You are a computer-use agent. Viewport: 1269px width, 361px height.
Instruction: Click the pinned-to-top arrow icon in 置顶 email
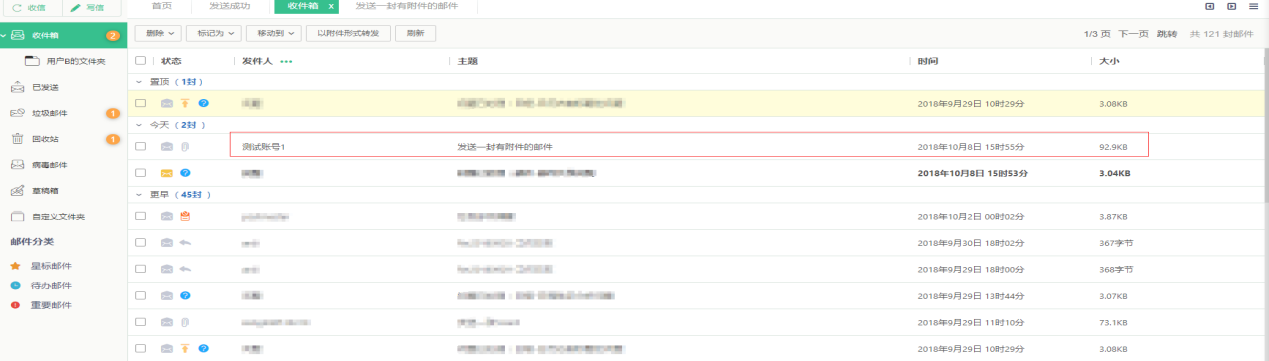pos(185,103)
